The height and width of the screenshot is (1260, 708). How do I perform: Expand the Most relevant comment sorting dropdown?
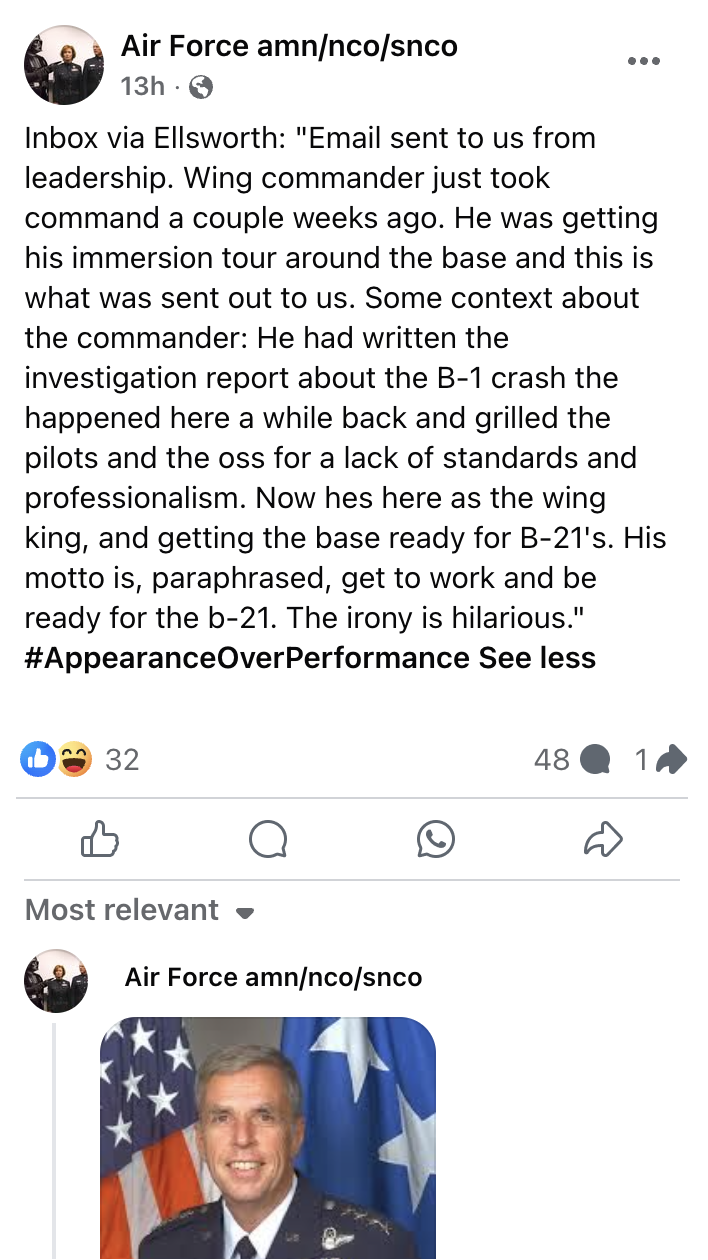click(140, 910)
